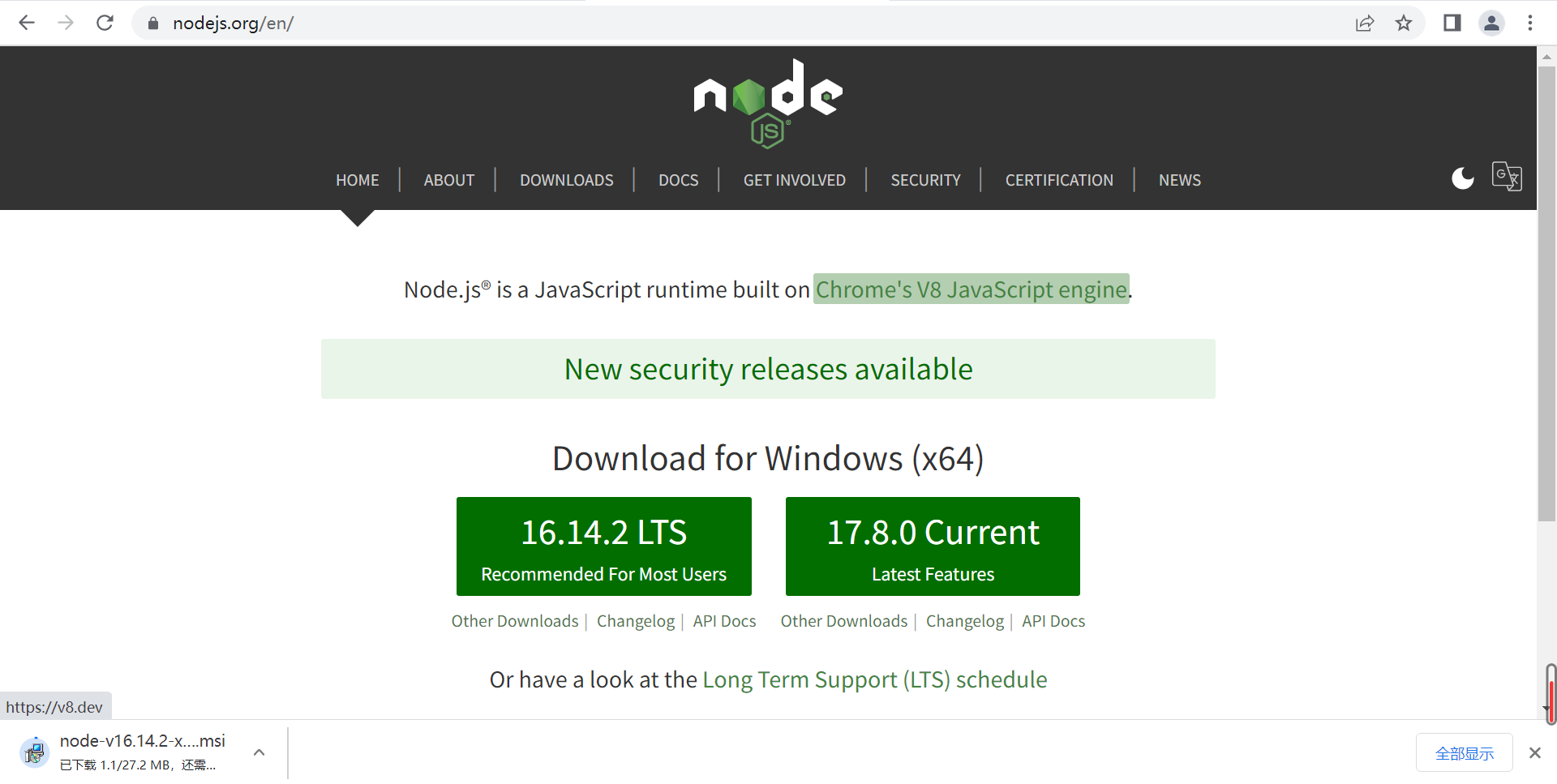
Task: Click the address bar URL
Action: click(x=234, y=23)
